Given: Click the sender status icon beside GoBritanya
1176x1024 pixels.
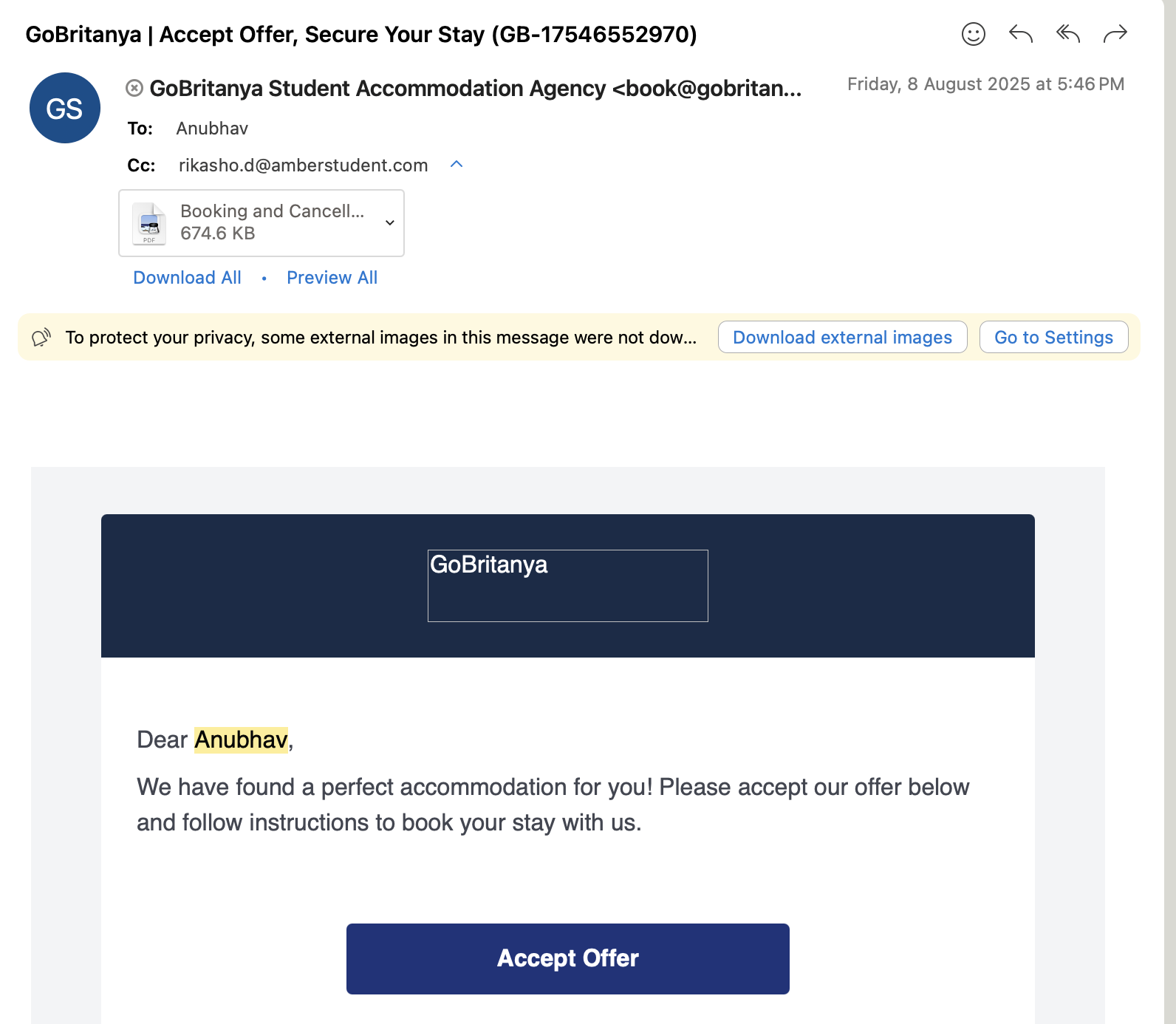Looking at the screenshot, I should pyautogui.click(x=134, y=89).
